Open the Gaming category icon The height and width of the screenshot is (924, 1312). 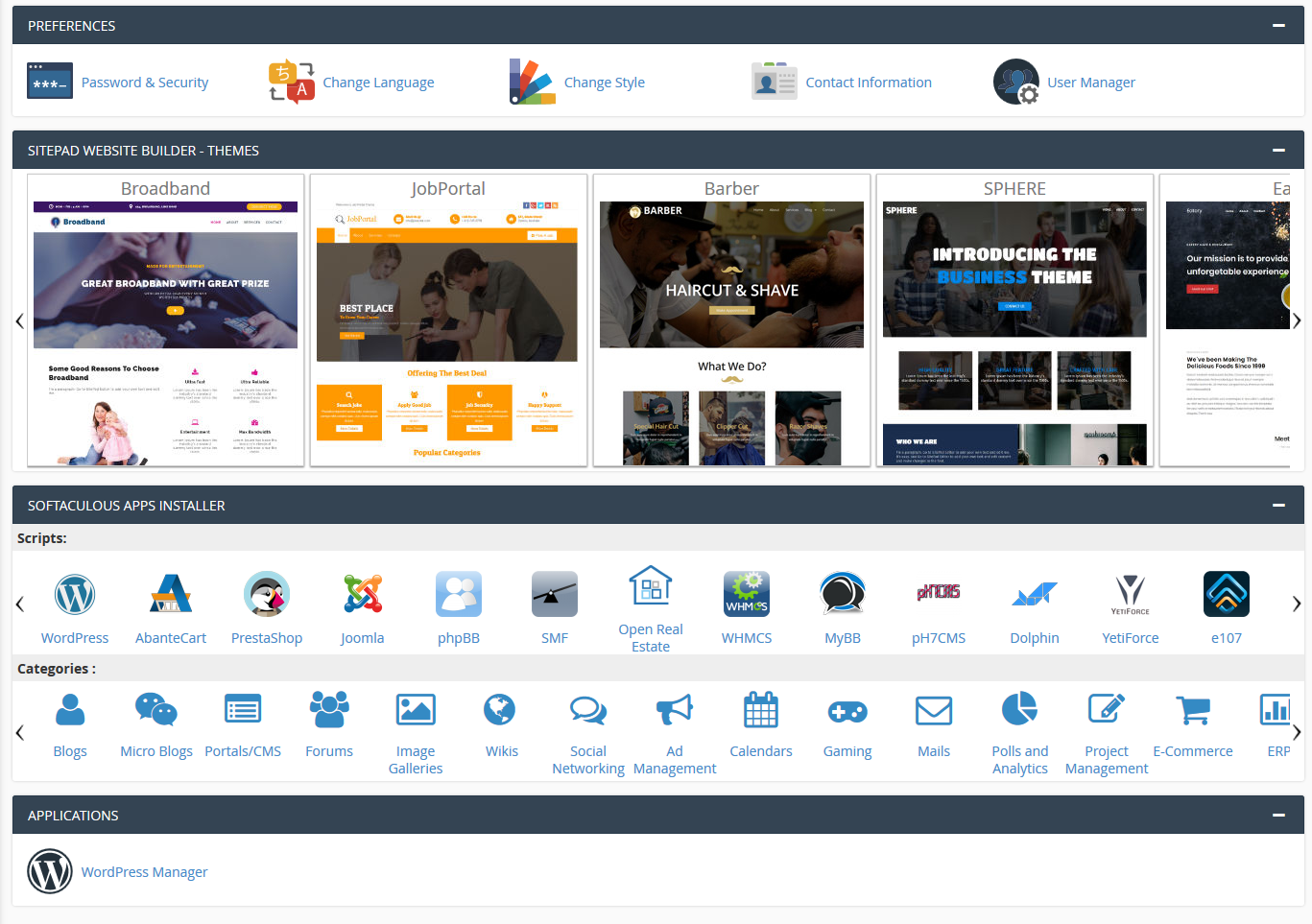(847, 711)
